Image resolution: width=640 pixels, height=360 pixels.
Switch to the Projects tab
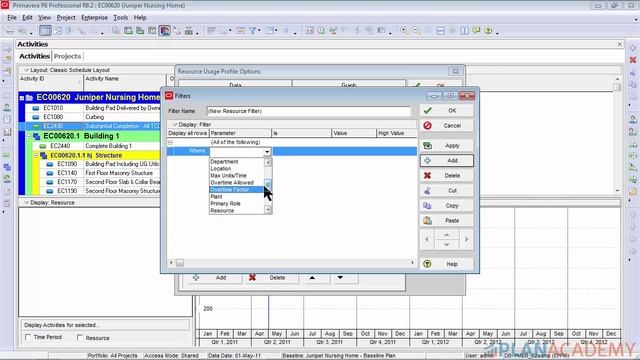67,56
